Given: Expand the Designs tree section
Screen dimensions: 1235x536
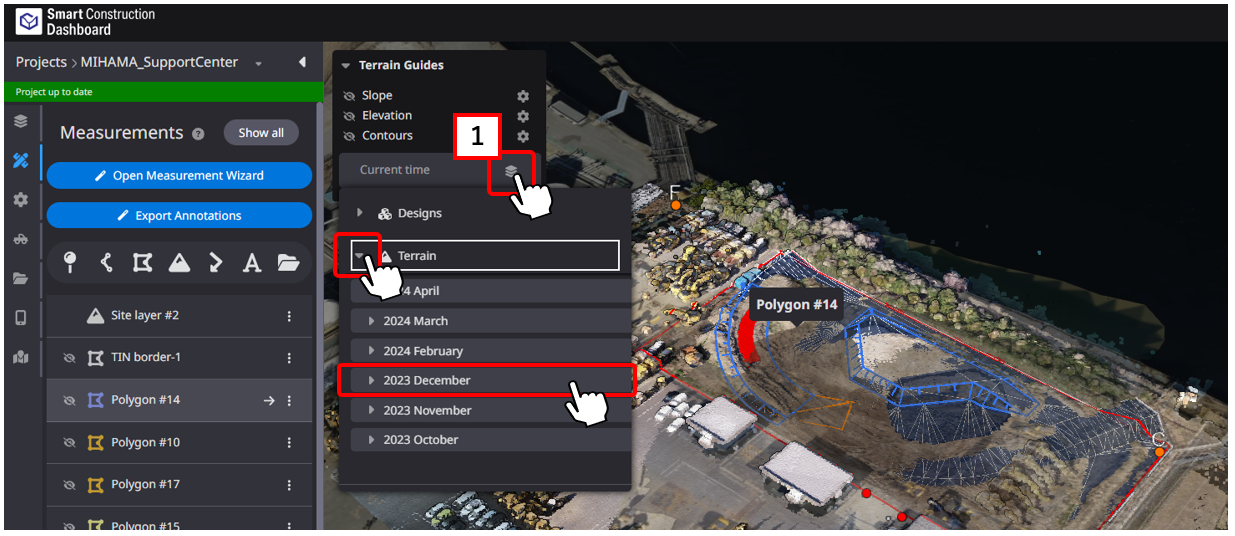Looking at the screenshot, I should tap(360, 213).
